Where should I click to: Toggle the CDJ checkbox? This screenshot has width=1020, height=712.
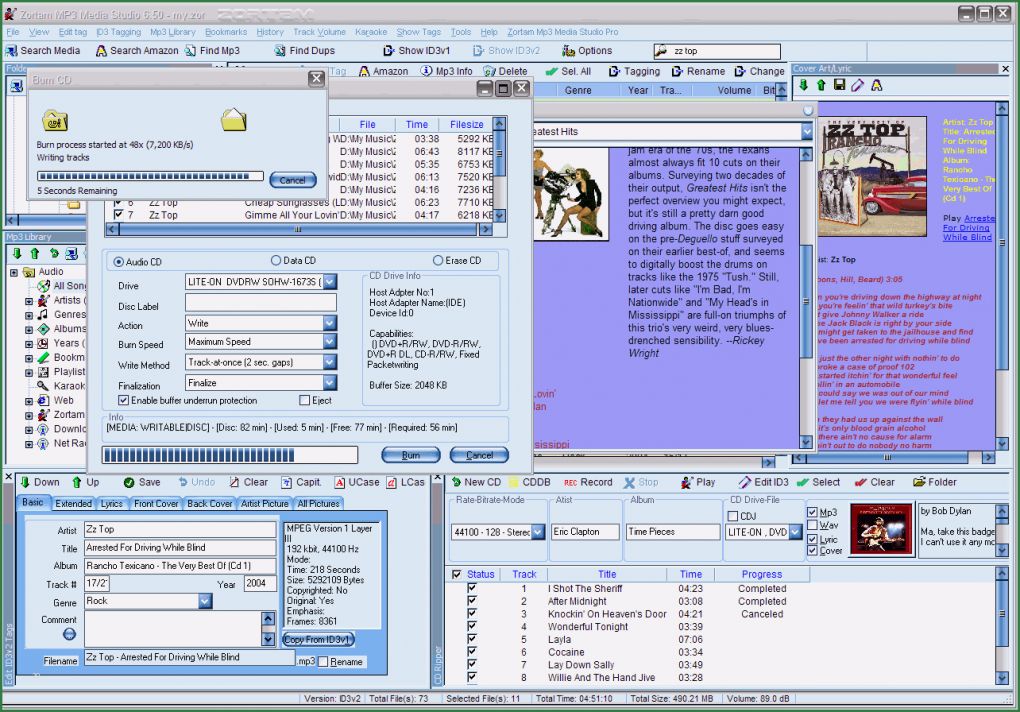[x=733, y=517]
